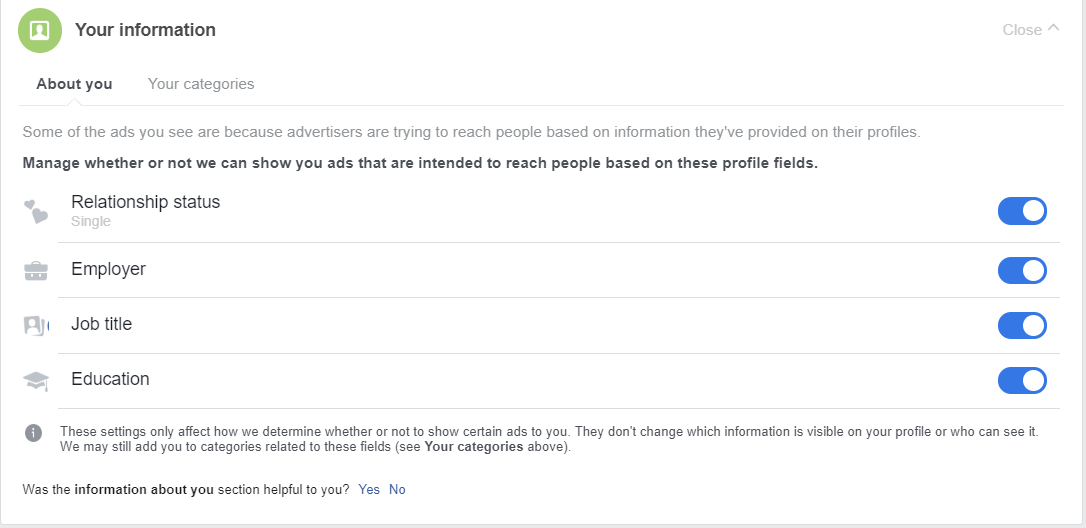Click the ID badge icon beside Job title
The width and height of the screenshot is (1086, 528).
[x=35, y=325]
